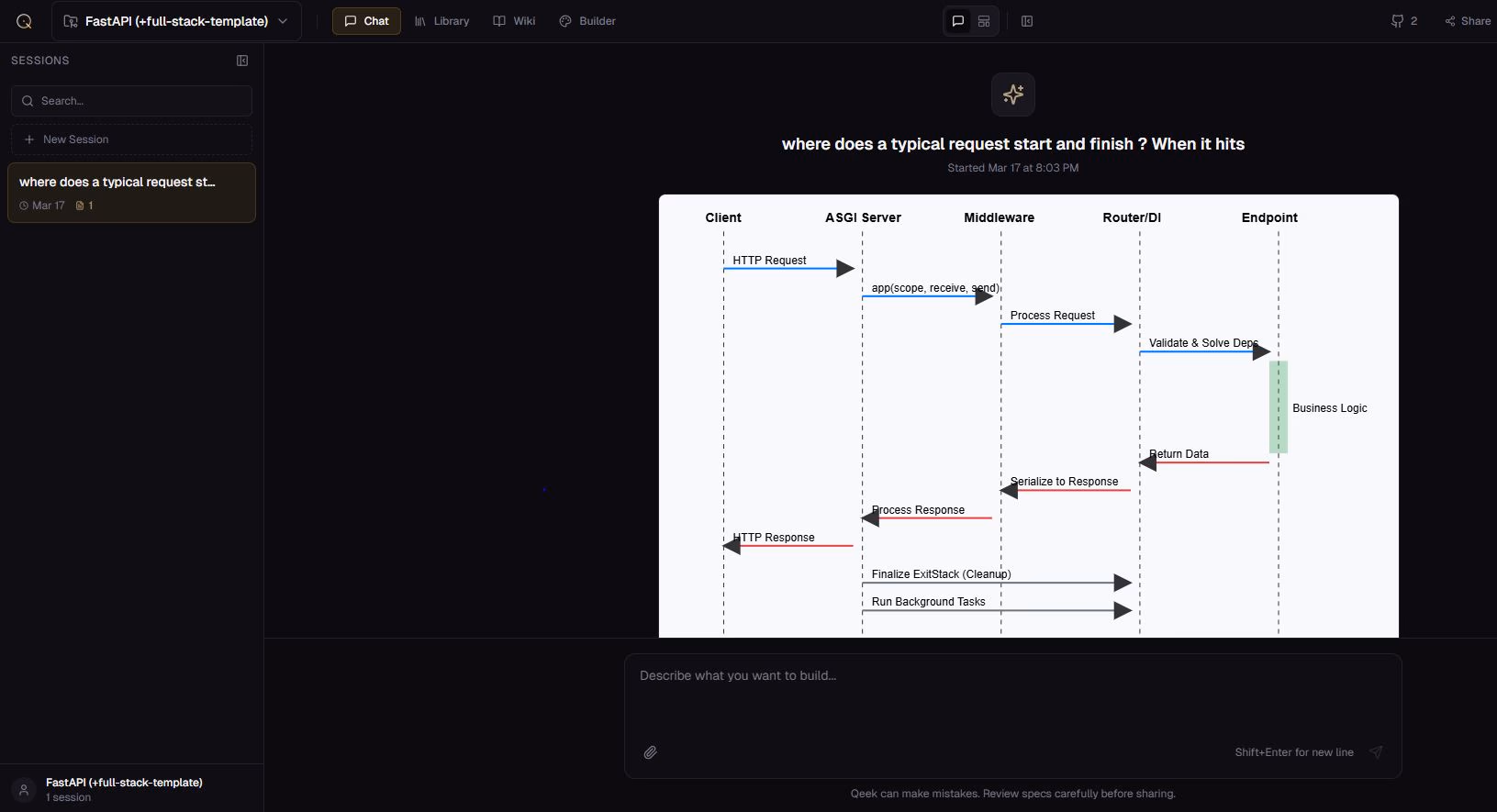1497x812 pixels.
Task: Collapse the Sessions sidebar
Action: pyautogui.click(x=242, y=61)
